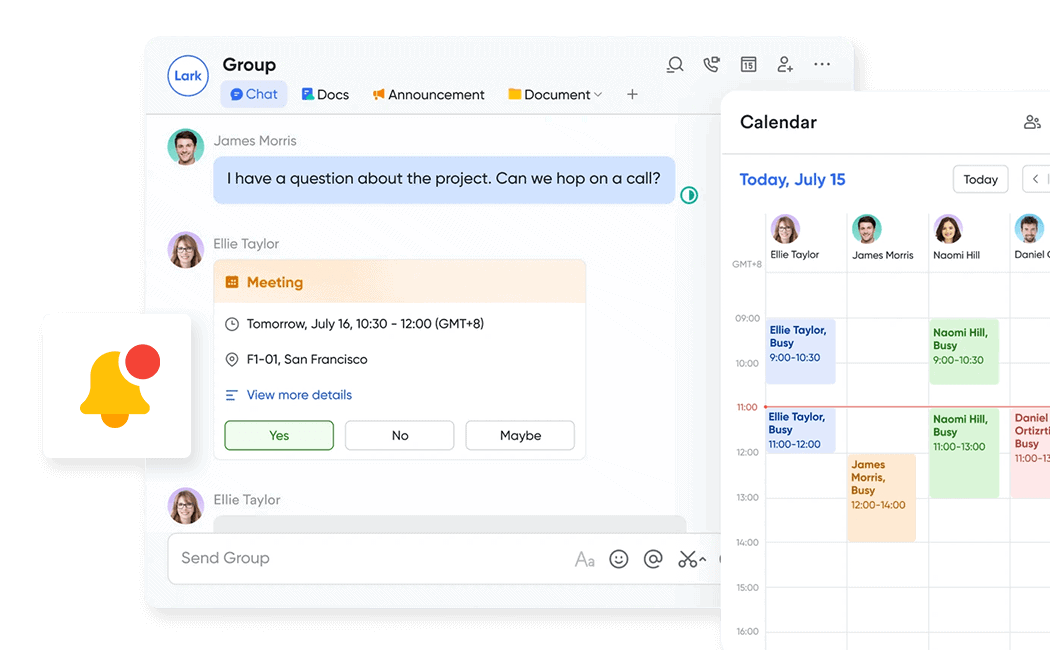Click View more details link
The width and height of the screenshot is (1050, 650).
click(299, 395)
